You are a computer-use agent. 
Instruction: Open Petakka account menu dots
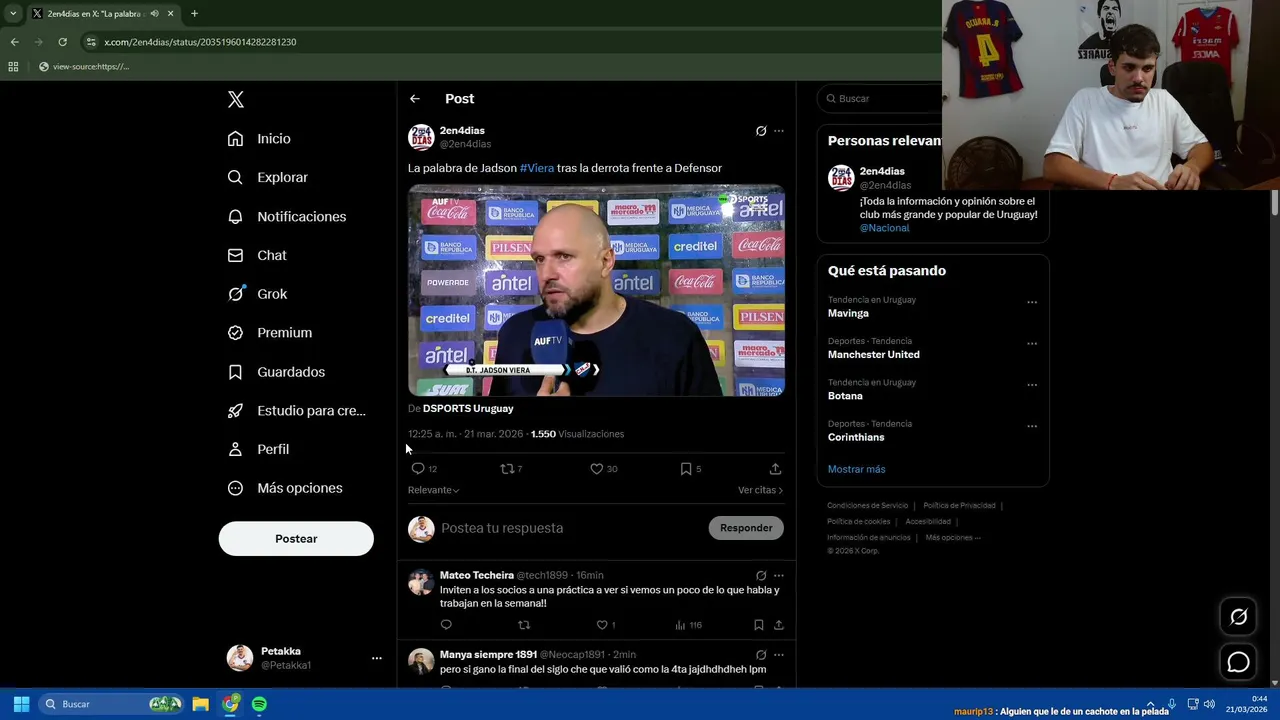click(377, 658)
